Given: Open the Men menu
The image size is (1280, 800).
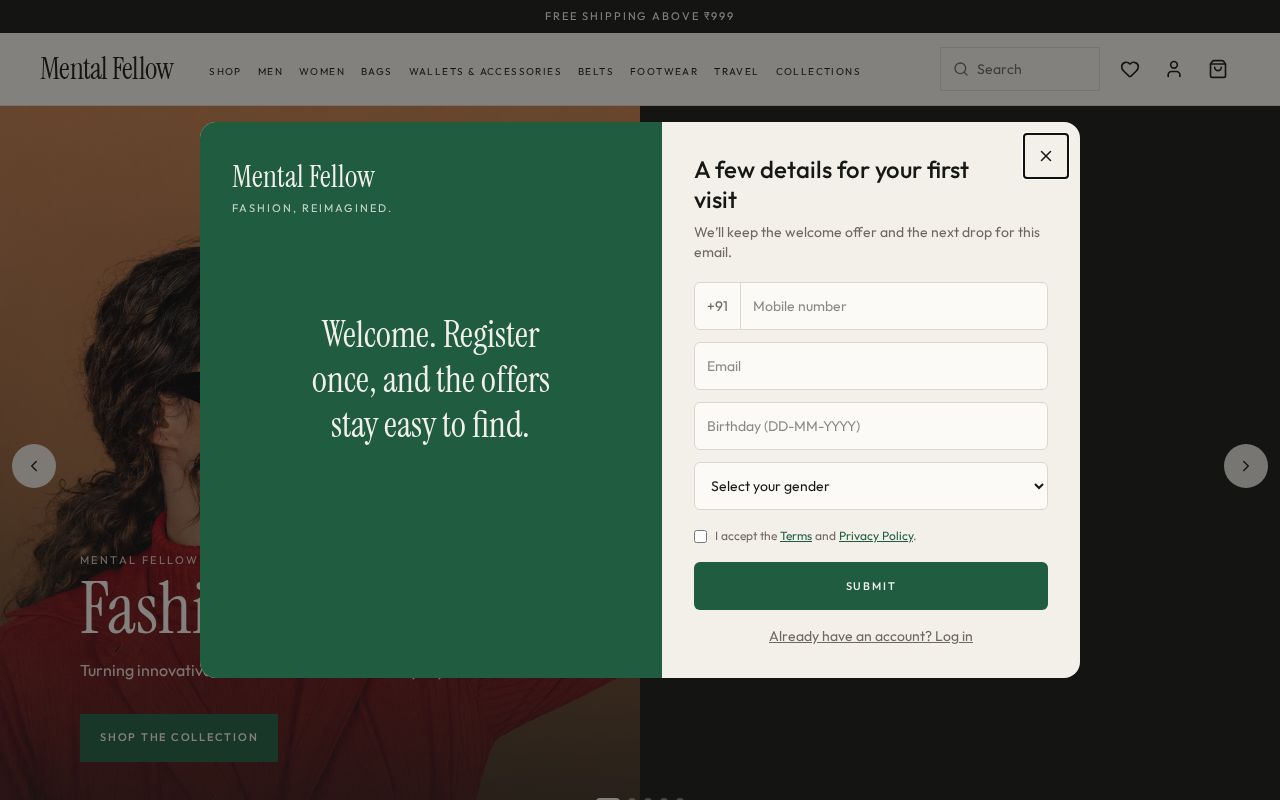Looking at the screenshot, I should pos(270,71).
